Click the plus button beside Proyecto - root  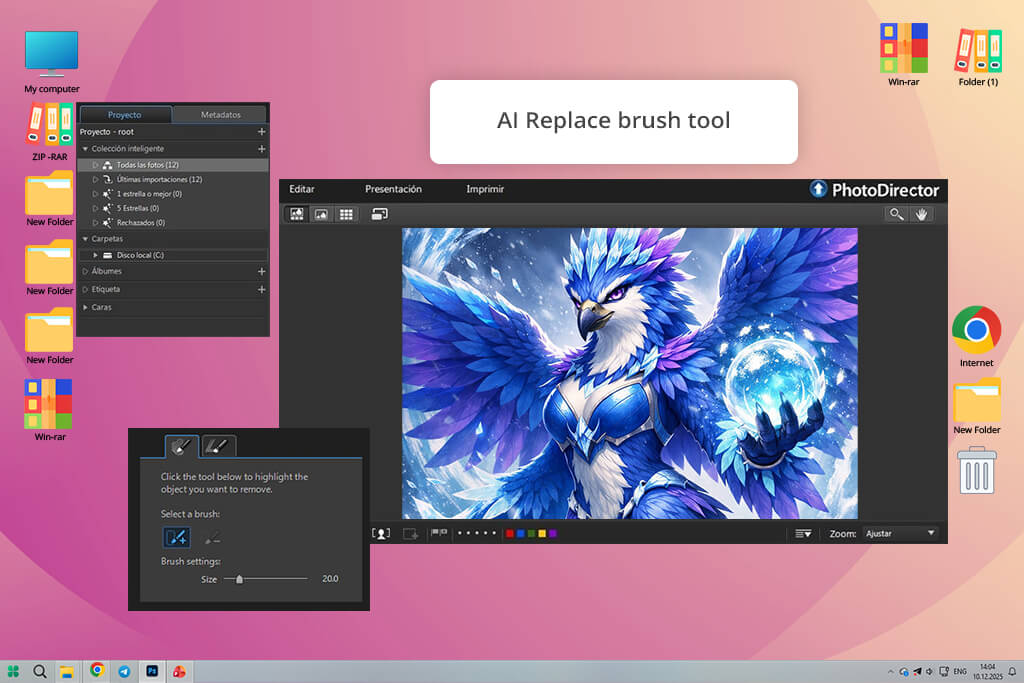point(261,131)
